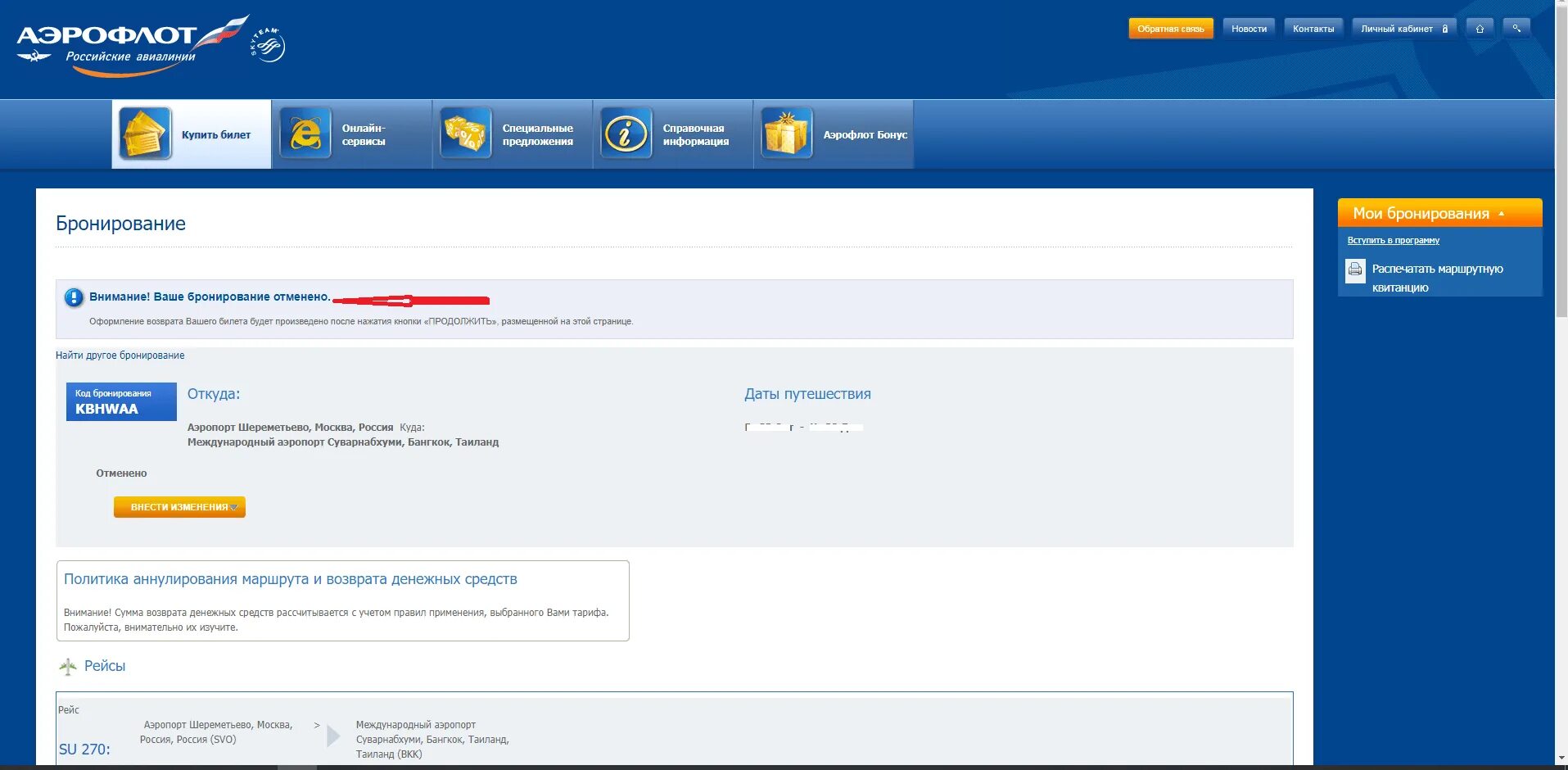Click the online services 'e' icon
The height and width of the screenshot is (770, 1568).
pos(305,134)
